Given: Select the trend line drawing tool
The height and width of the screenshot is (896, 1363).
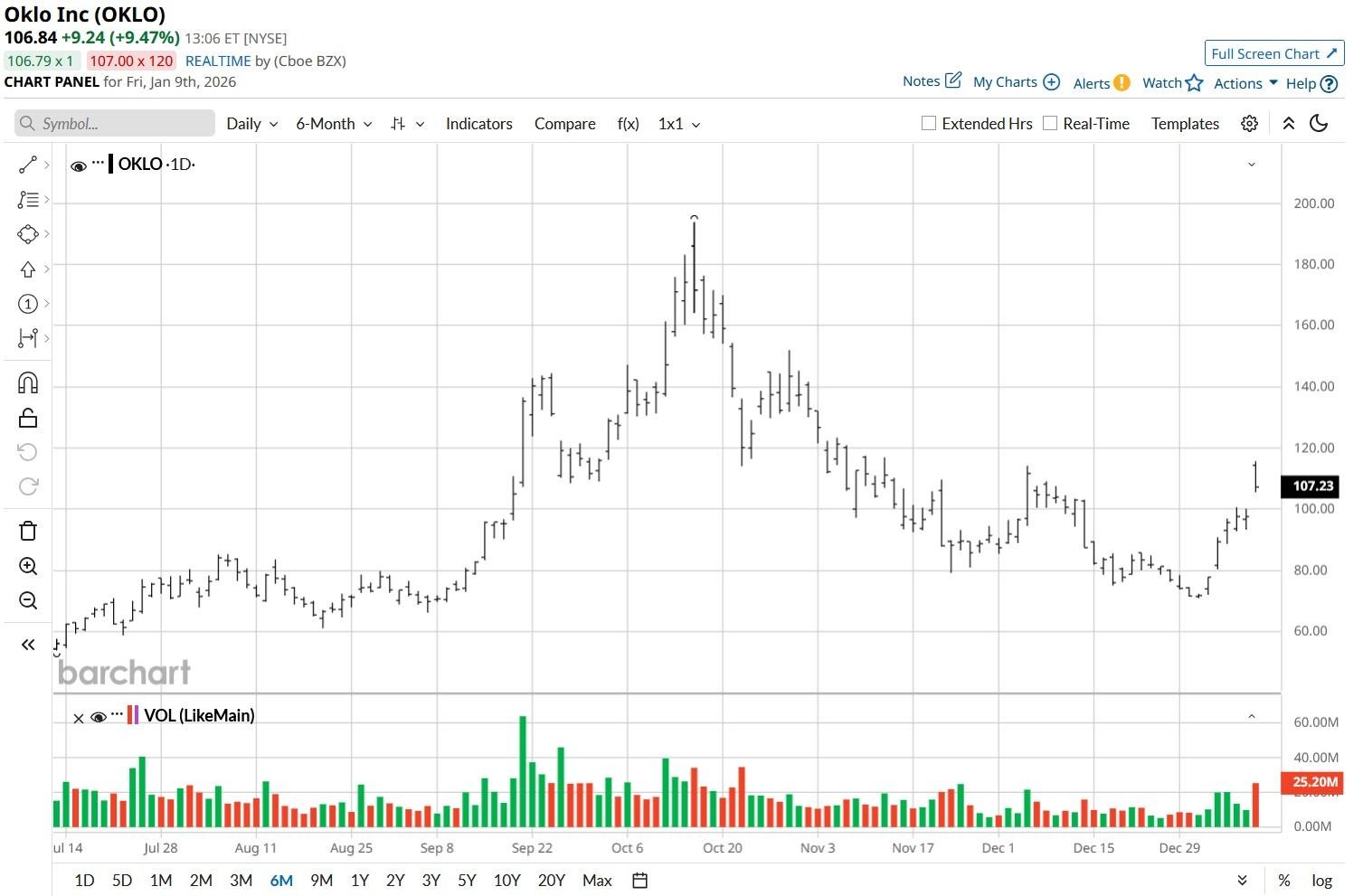Looking at the screenshot, I should coord(28,165).
